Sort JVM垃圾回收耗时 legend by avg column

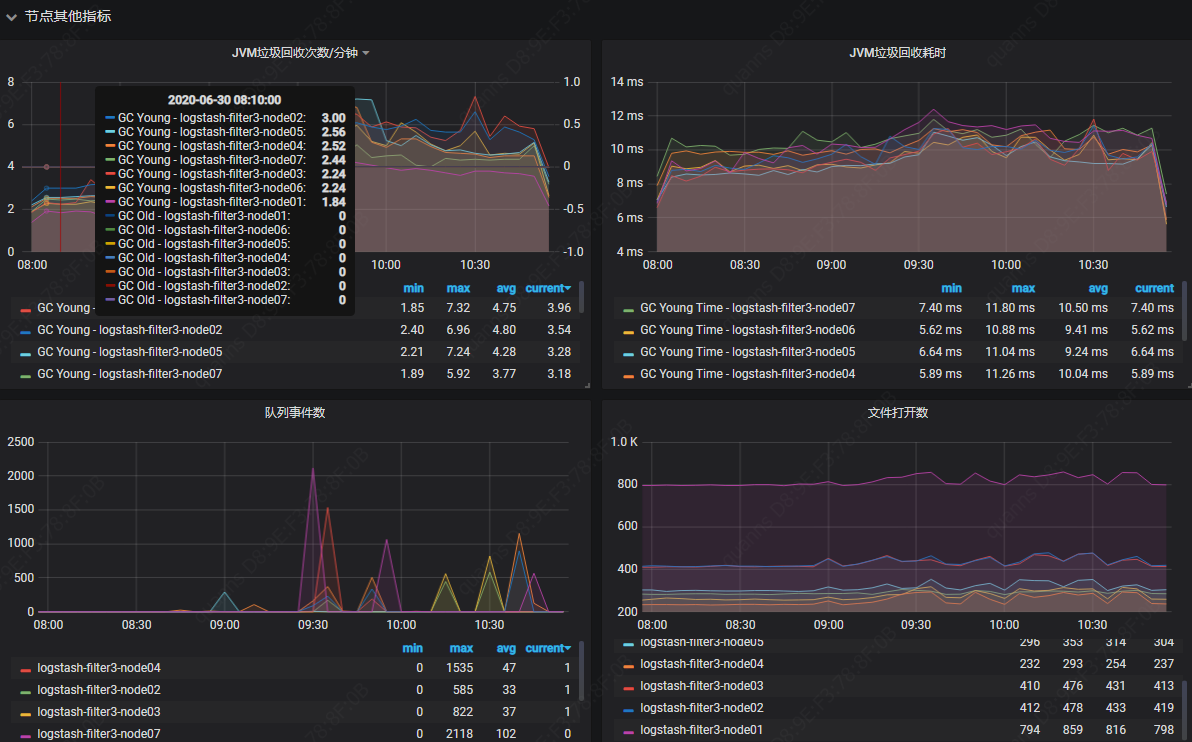click(1098, 288)
